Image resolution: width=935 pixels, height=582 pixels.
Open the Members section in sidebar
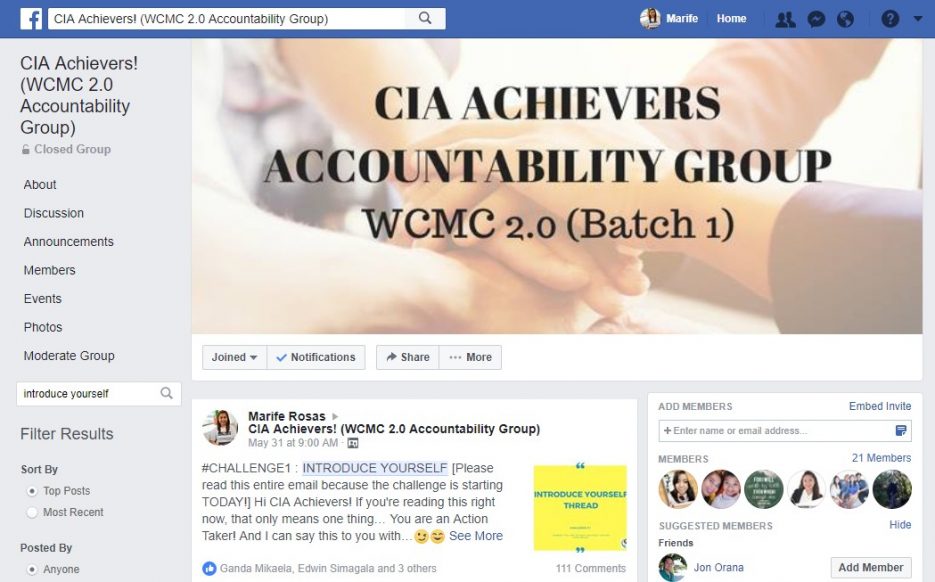pos(49,270)
